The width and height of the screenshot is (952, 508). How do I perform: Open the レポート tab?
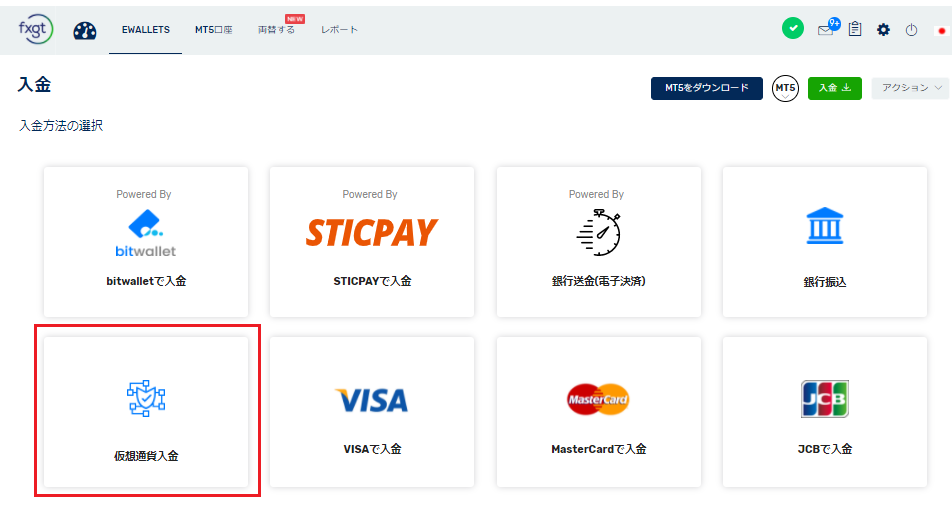pyautogui.click(x=339, y=30)
